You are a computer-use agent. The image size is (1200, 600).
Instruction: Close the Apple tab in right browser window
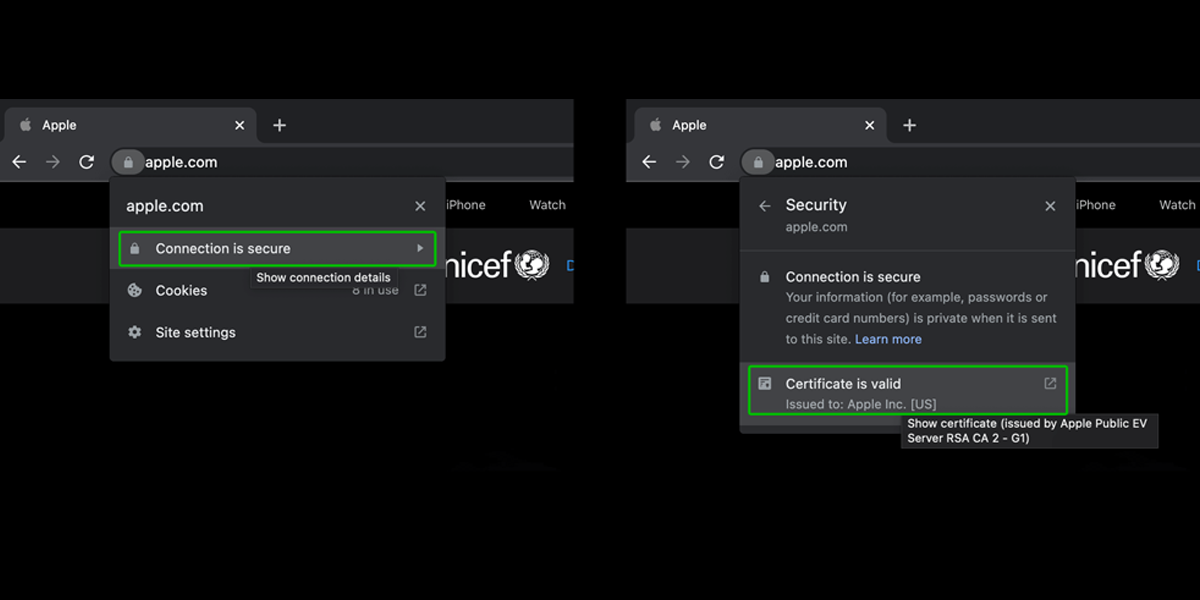tap(869, 125)
